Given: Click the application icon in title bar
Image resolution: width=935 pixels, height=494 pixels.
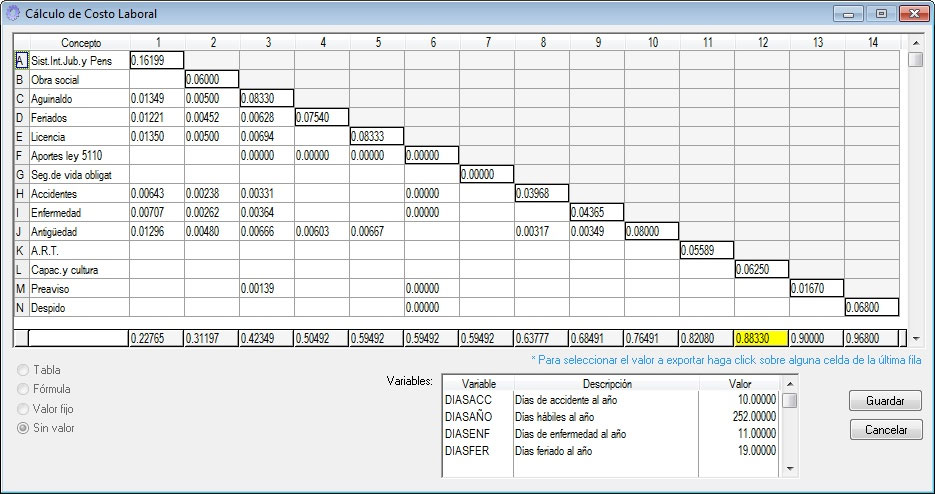Looking at the screenshot, I should tap(12, 14).
